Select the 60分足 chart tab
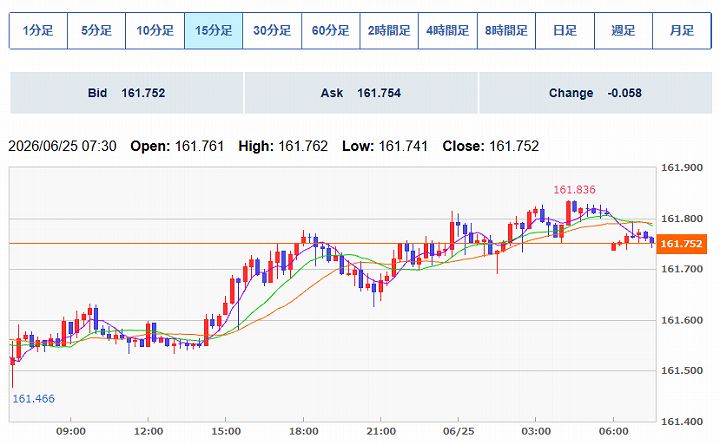This screenshot has height=445, width=720. 331,31
